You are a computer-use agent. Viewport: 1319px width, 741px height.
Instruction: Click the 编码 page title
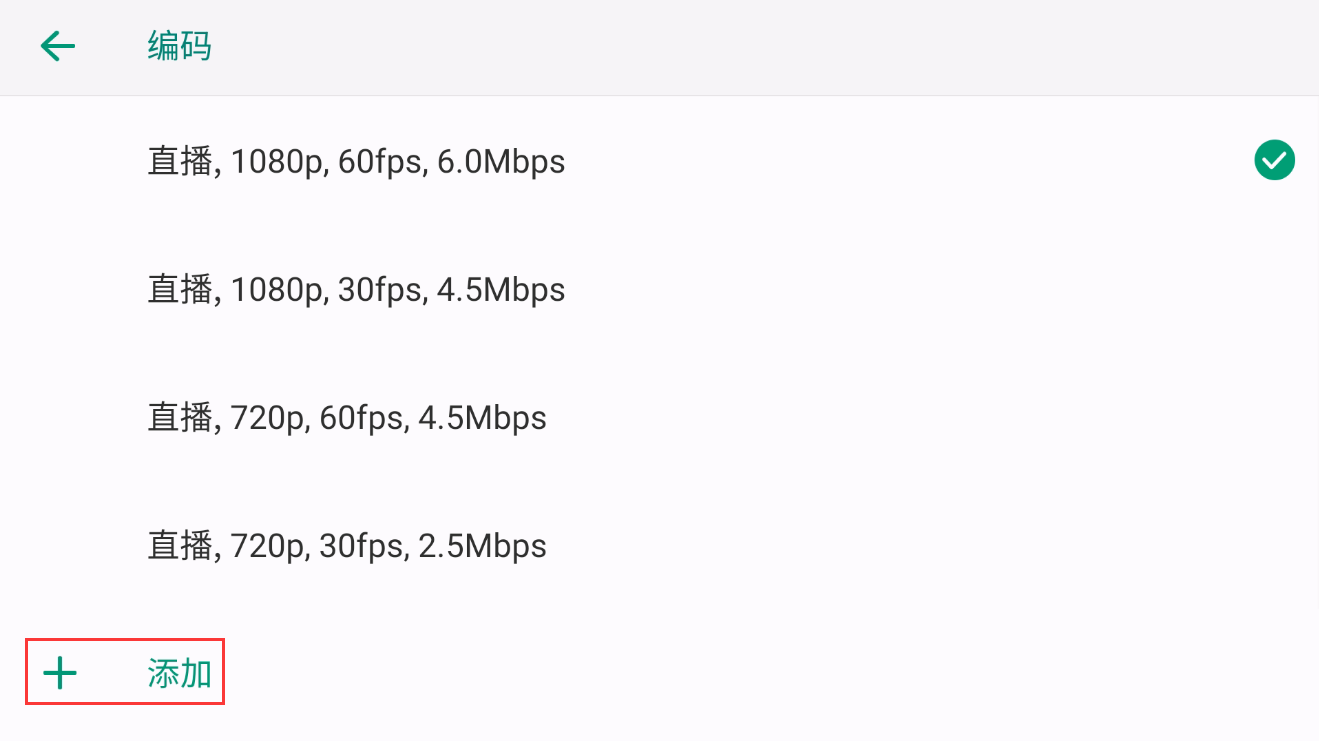tap(180, 46)
